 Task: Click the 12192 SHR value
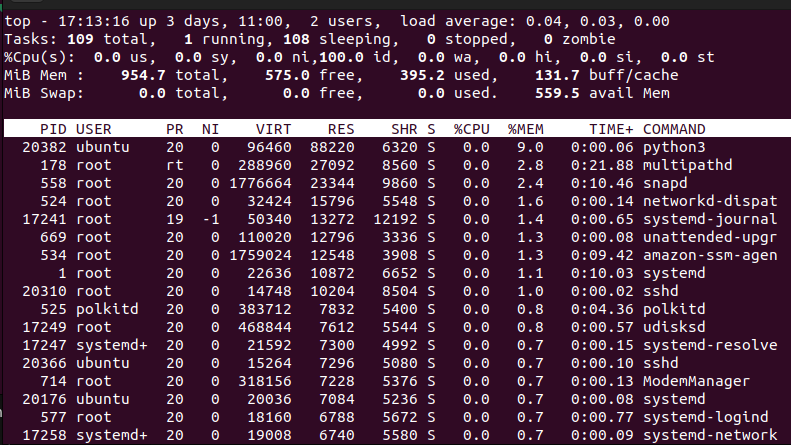pos(395,219)
